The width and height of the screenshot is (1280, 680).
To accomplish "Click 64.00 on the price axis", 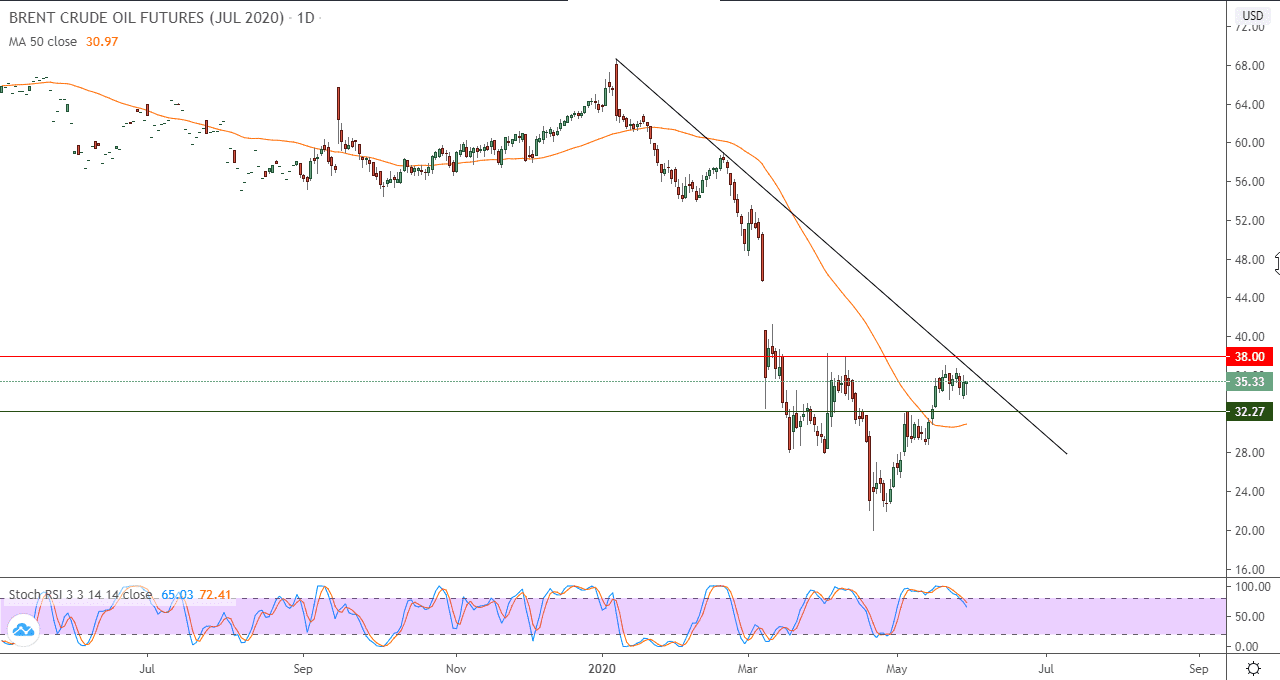I will click(1250, 104).
